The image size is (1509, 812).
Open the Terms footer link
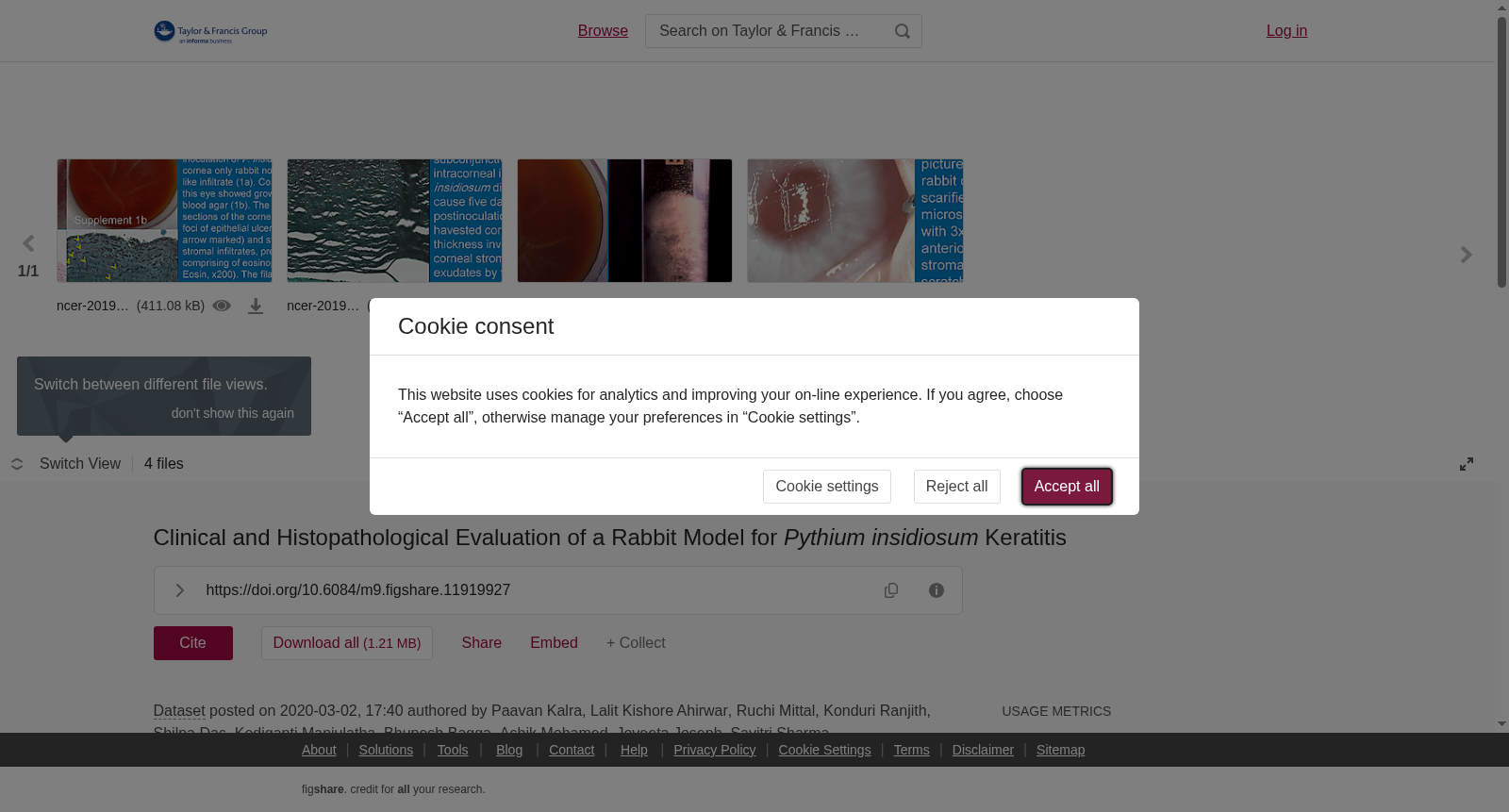[911, 750]
